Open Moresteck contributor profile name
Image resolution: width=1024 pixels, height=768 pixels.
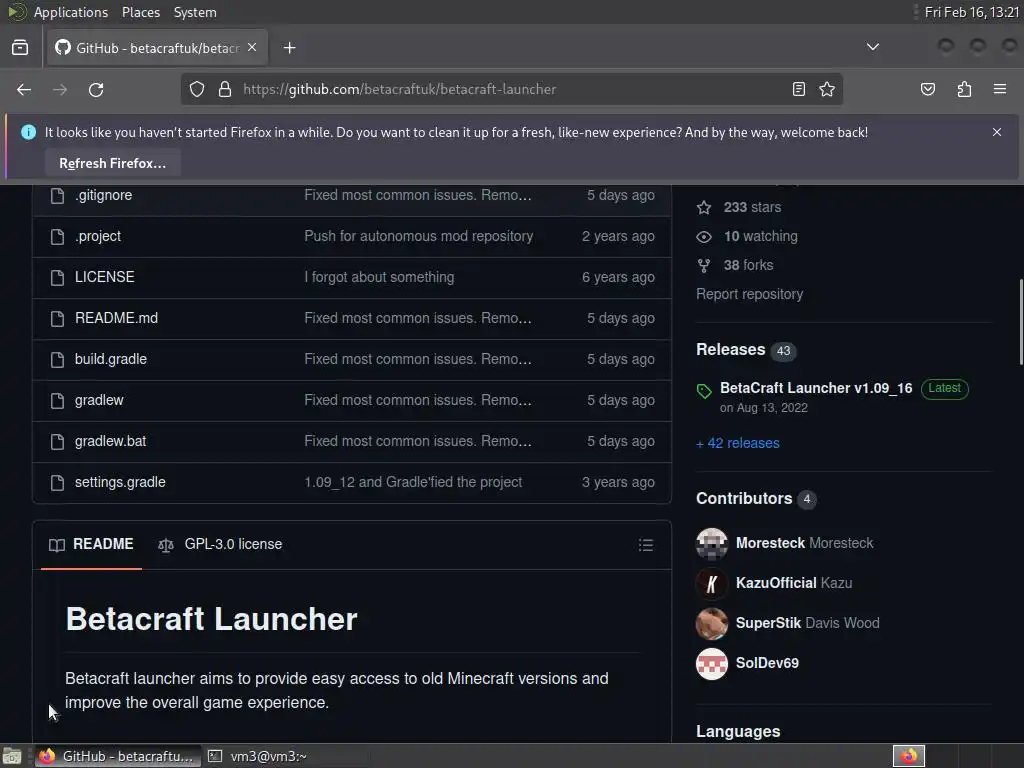[x=770, y=543]
